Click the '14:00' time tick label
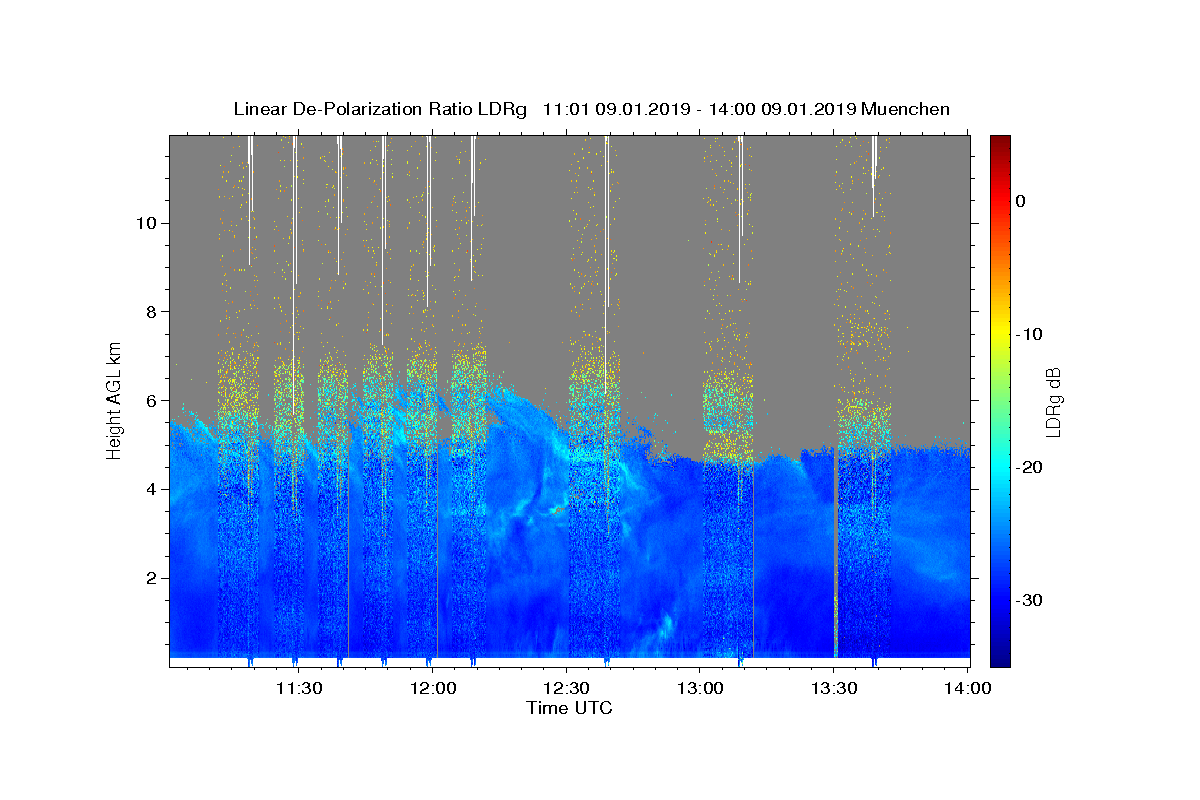Screen dimensions: 1200x800 [x=968, y=688]
